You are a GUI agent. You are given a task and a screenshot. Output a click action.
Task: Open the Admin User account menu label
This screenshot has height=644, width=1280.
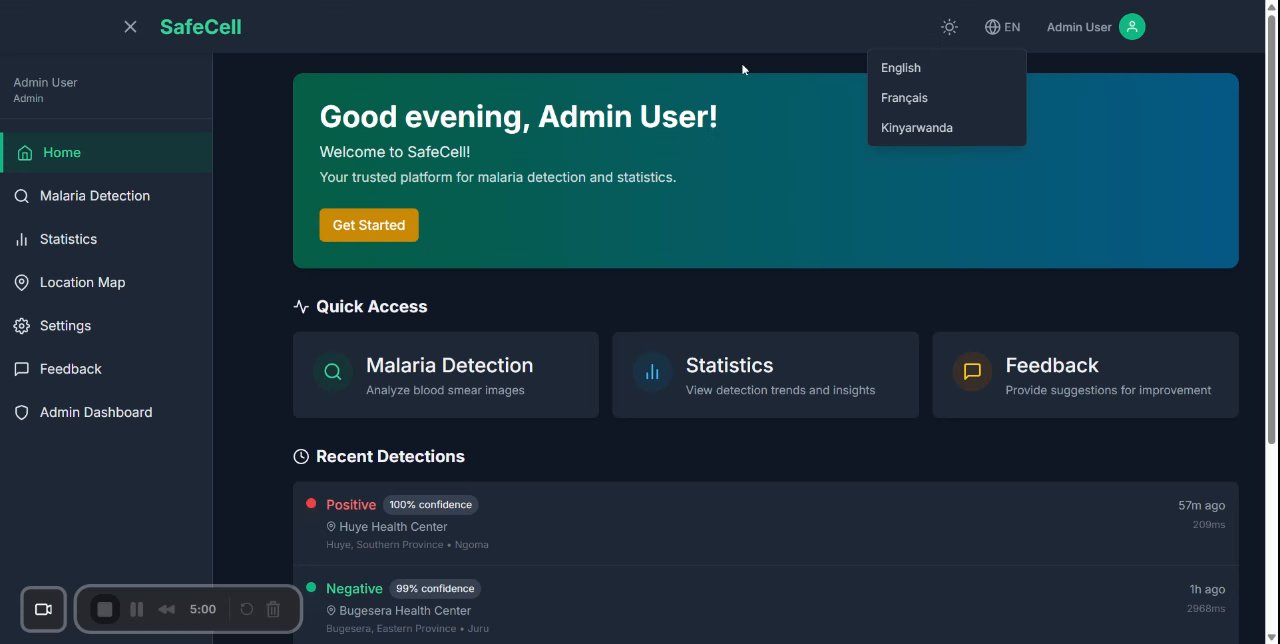(1078, 27)
